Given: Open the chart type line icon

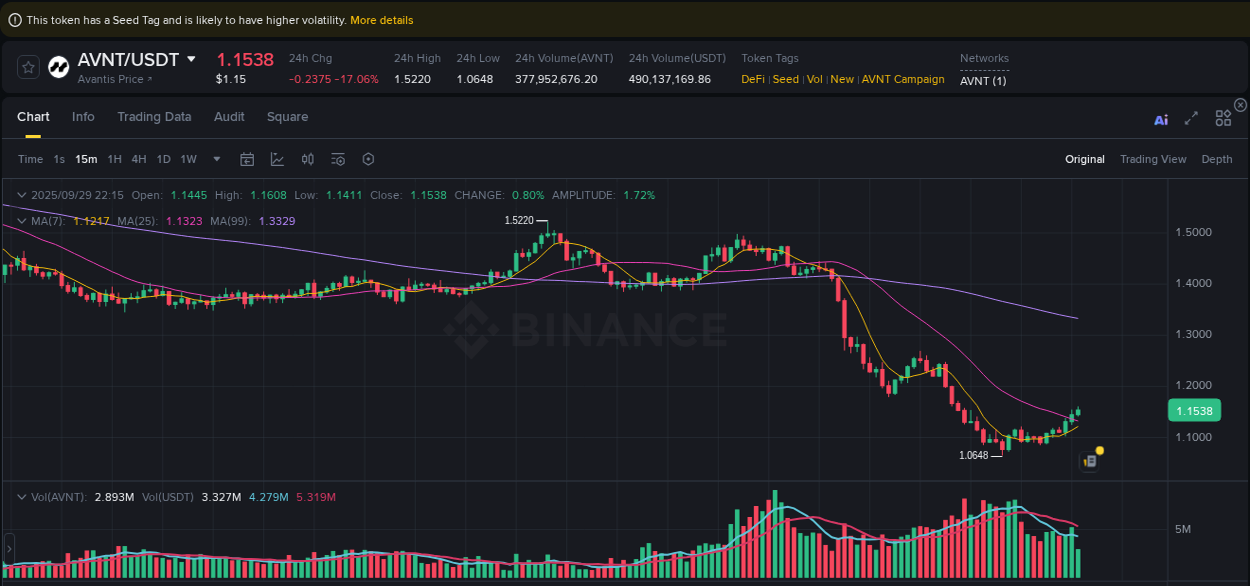Looking at the screenshot, I should coord(277,159).
